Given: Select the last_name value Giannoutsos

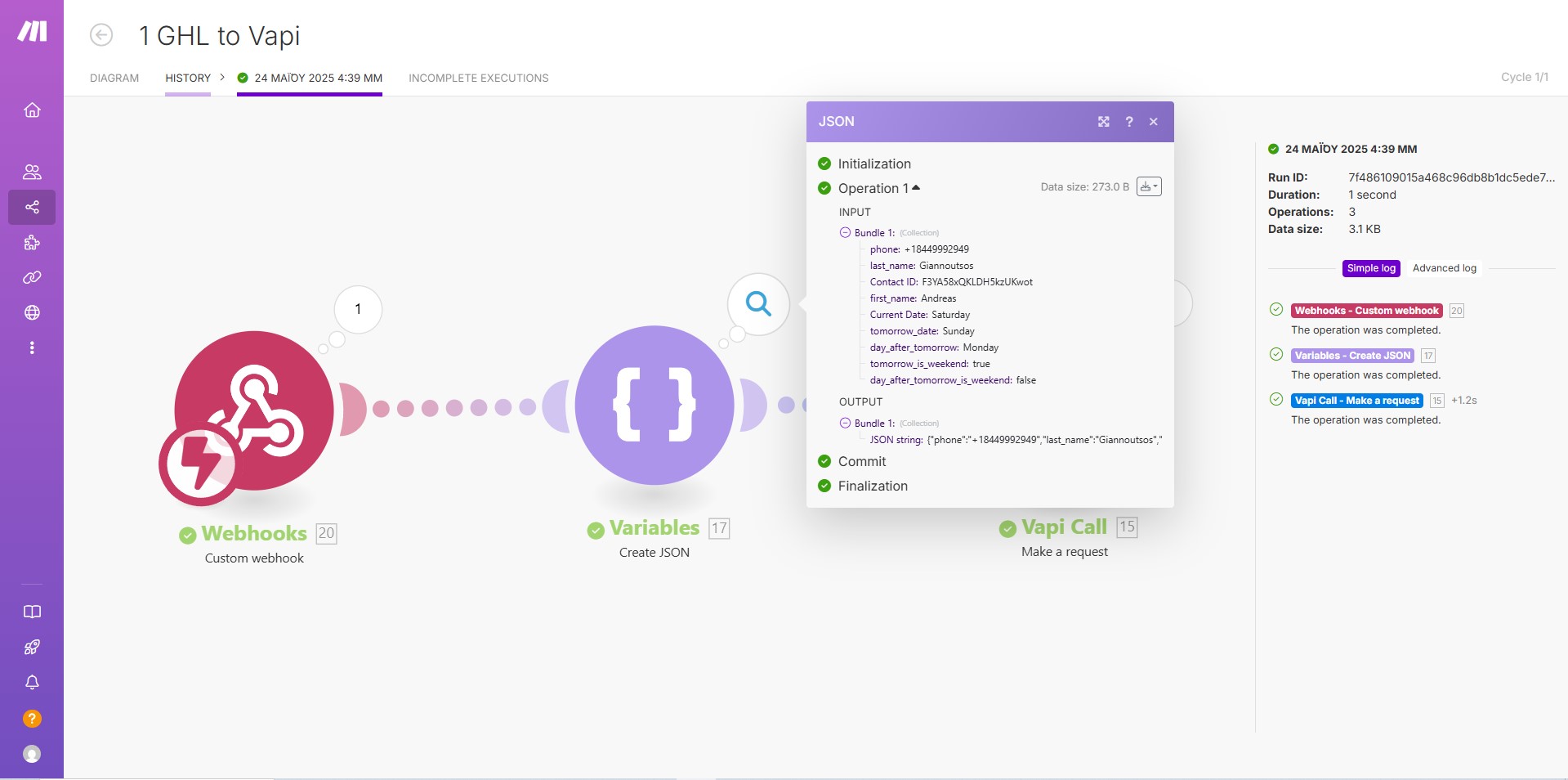Looking at the screenshot, I should click(x=946, y=266).
